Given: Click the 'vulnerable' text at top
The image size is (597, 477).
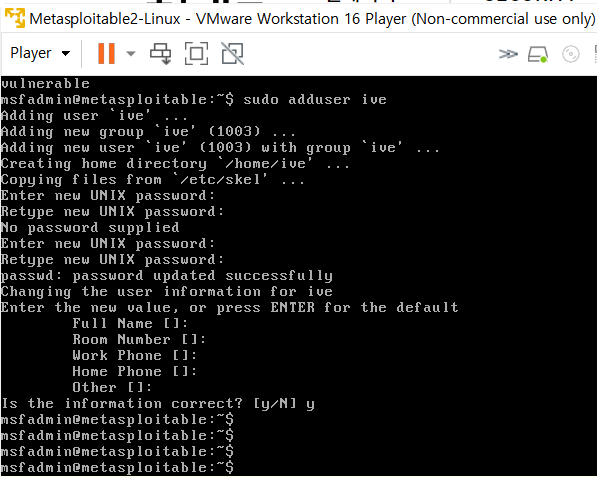Looking at the screenshot, I should [x=45, y=83].
